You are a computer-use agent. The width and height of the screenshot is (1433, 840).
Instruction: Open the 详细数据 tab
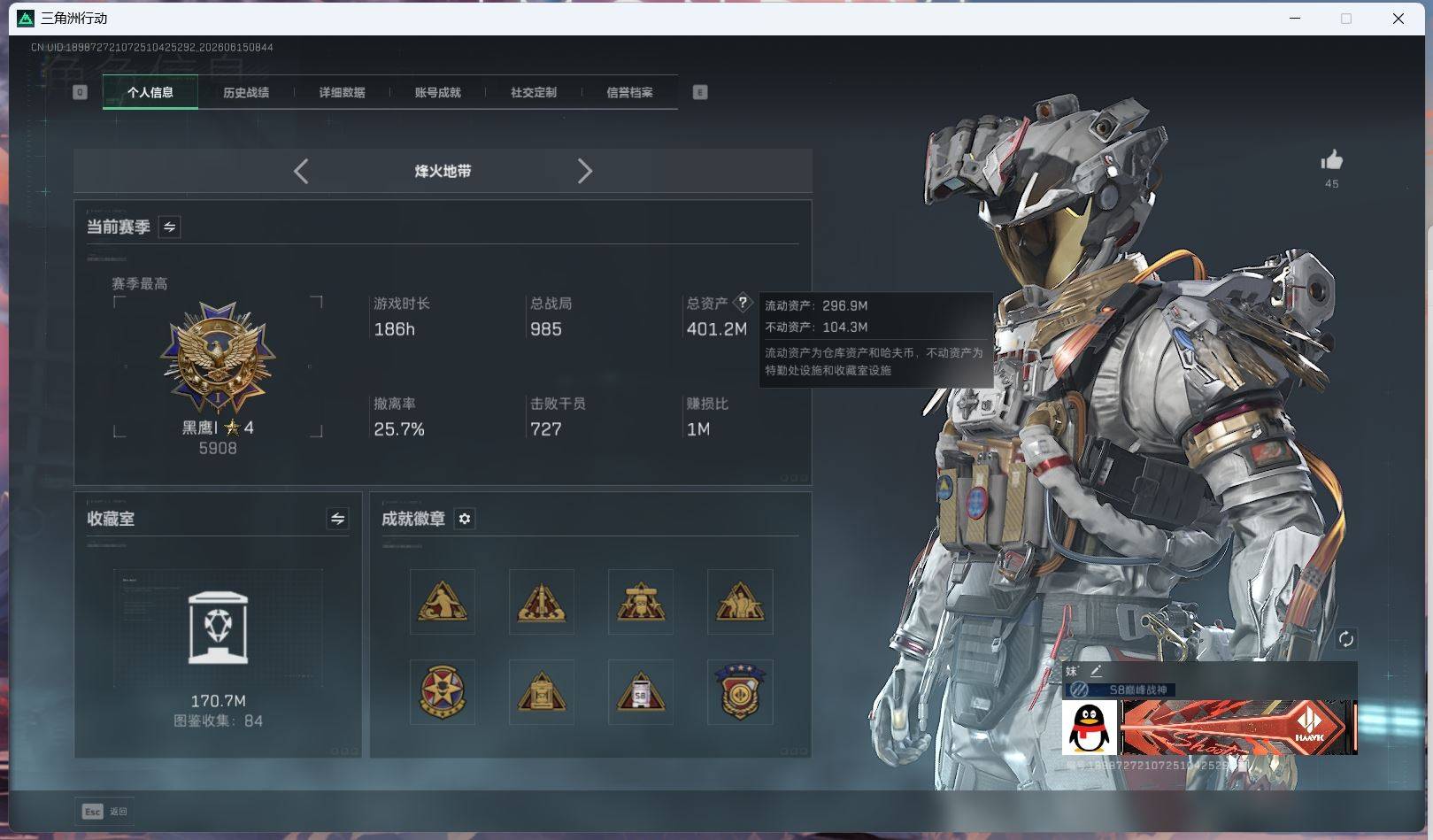[342, 92]
